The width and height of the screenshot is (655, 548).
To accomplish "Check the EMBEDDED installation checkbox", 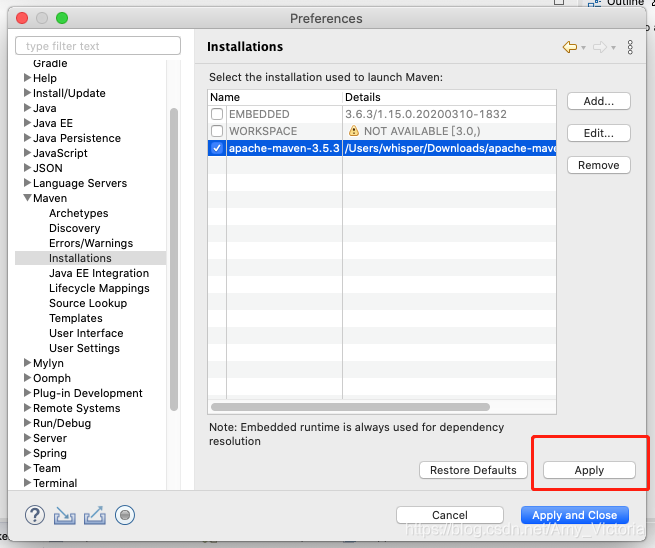I will click(x=217, y=114).
